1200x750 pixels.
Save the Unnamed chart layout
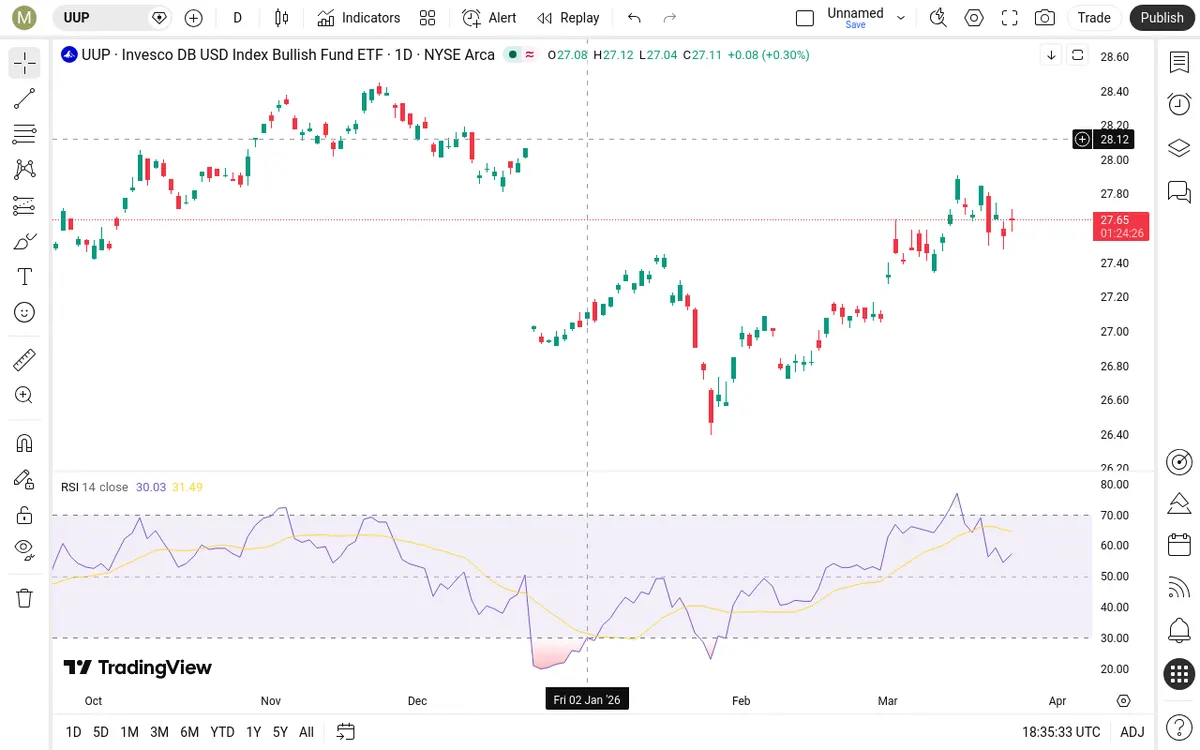(856, 17)
